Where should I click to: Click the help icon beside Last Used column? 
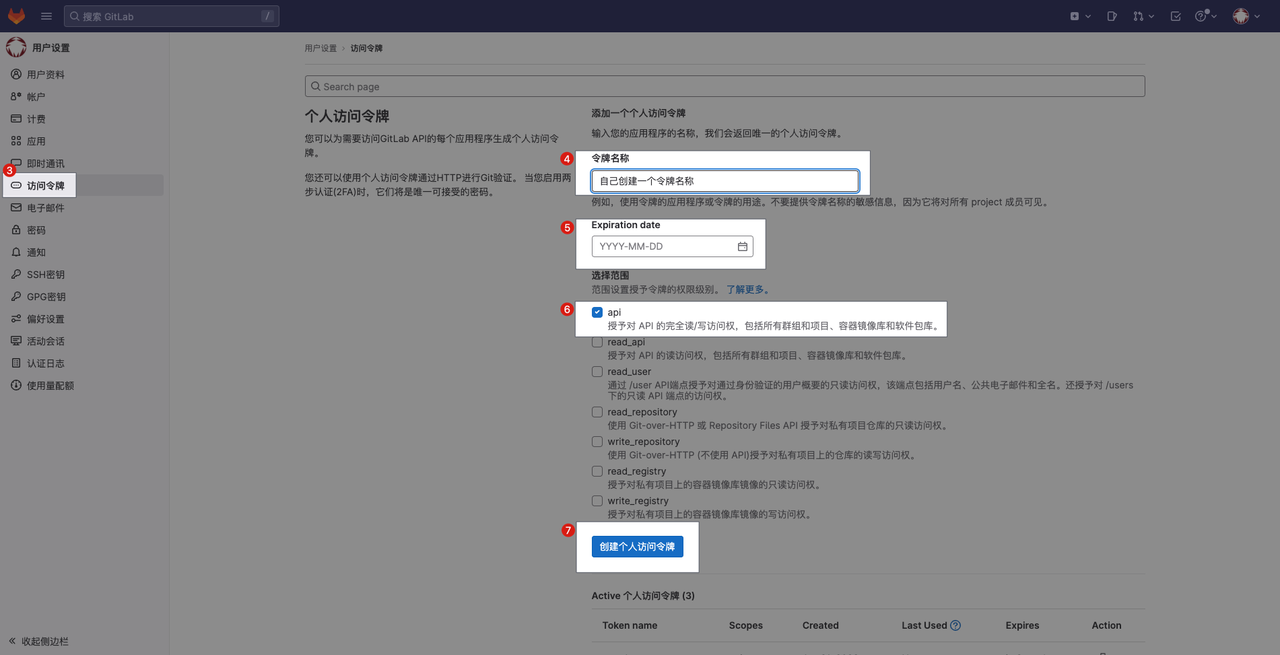[x=955, y=626]
